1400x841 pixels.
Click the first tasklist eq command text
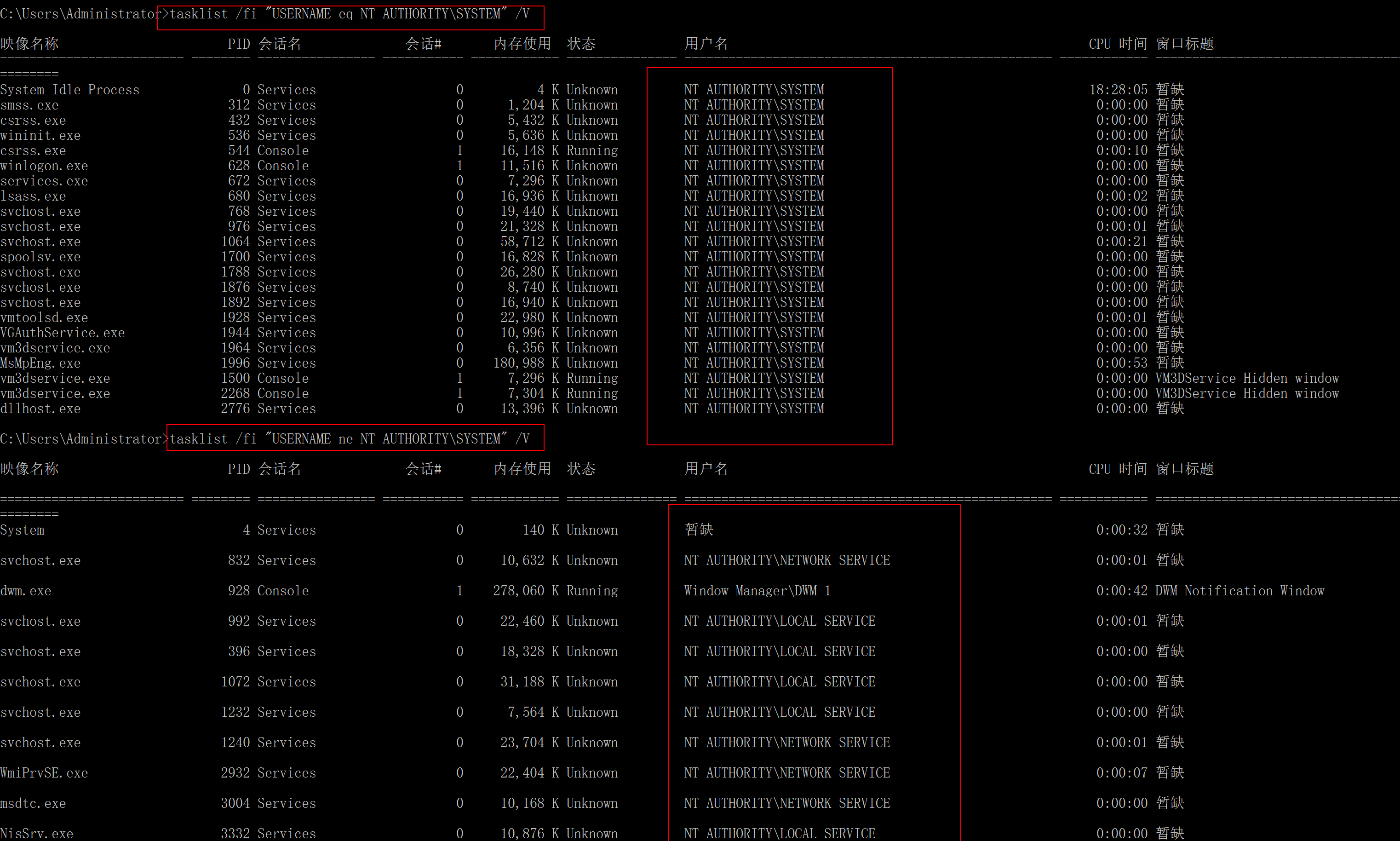tap(349, 14)
